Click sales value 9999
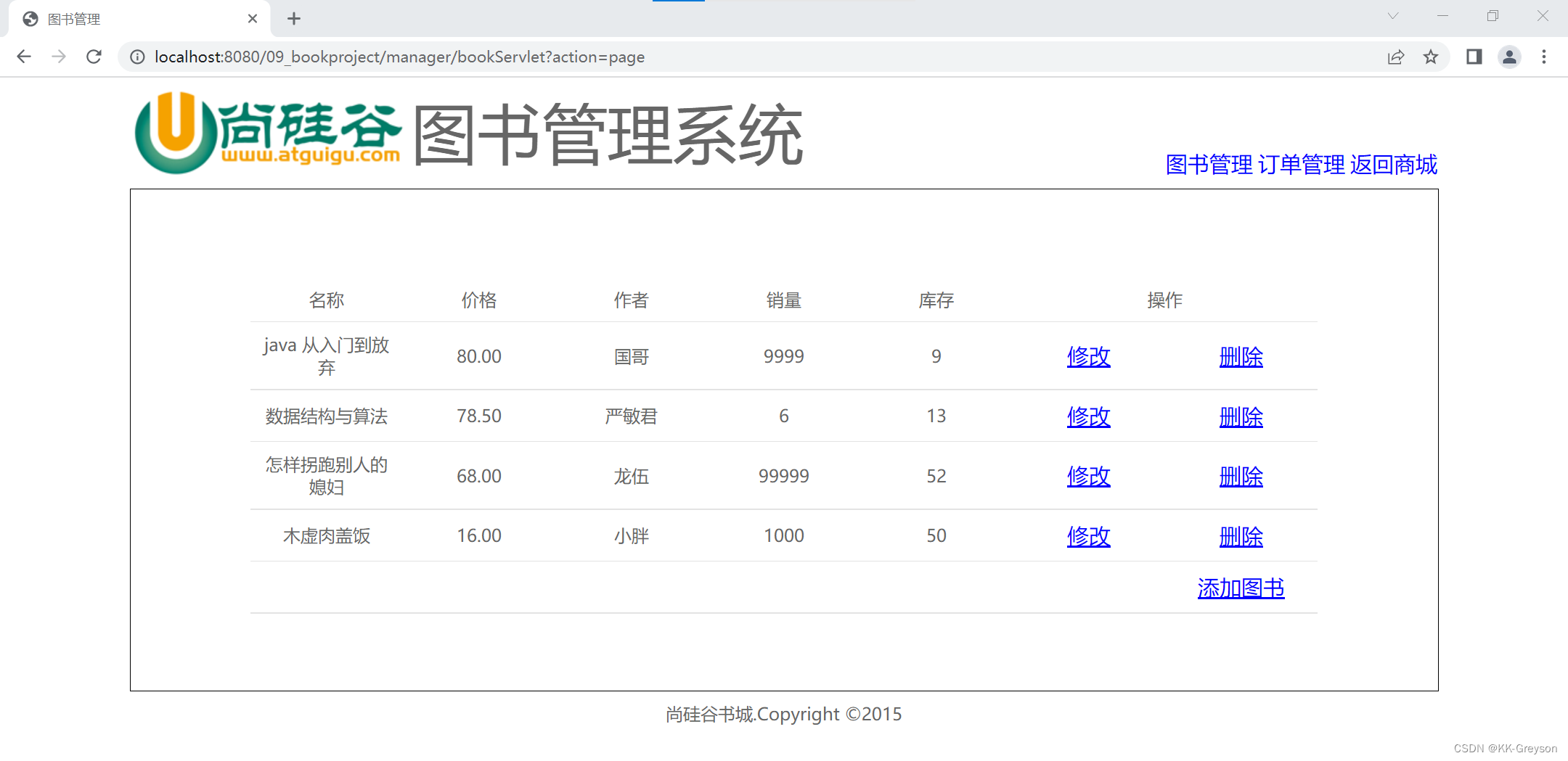Image resolution: width=1568 pixels, height=761 pixels. click(x=784, y=356)
